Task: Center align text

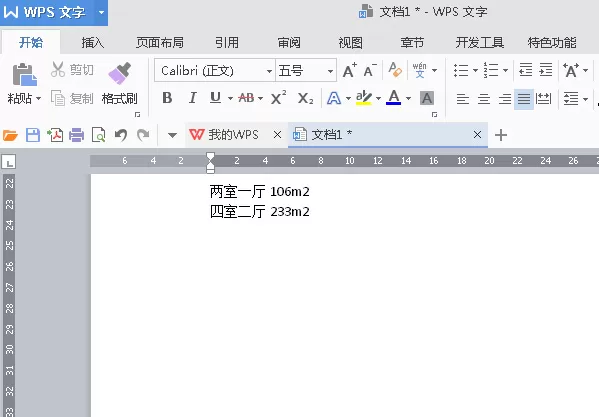Action: pos(484,99)
